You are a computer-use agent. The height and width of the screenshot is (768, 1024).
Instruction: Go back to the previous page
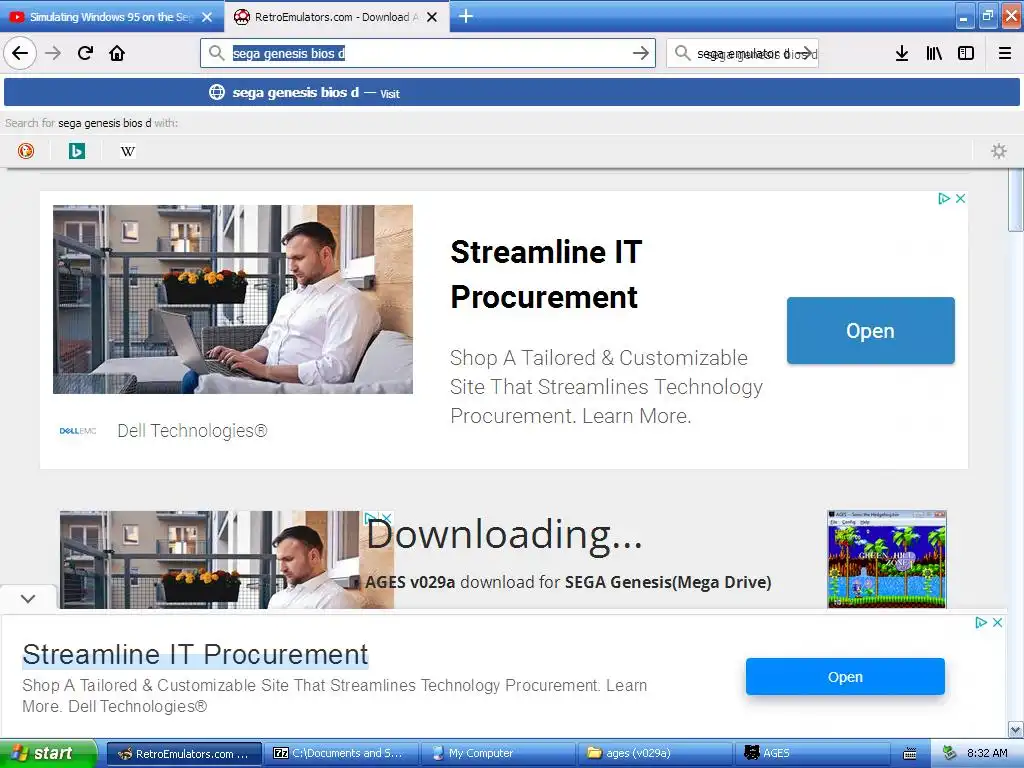20,53
